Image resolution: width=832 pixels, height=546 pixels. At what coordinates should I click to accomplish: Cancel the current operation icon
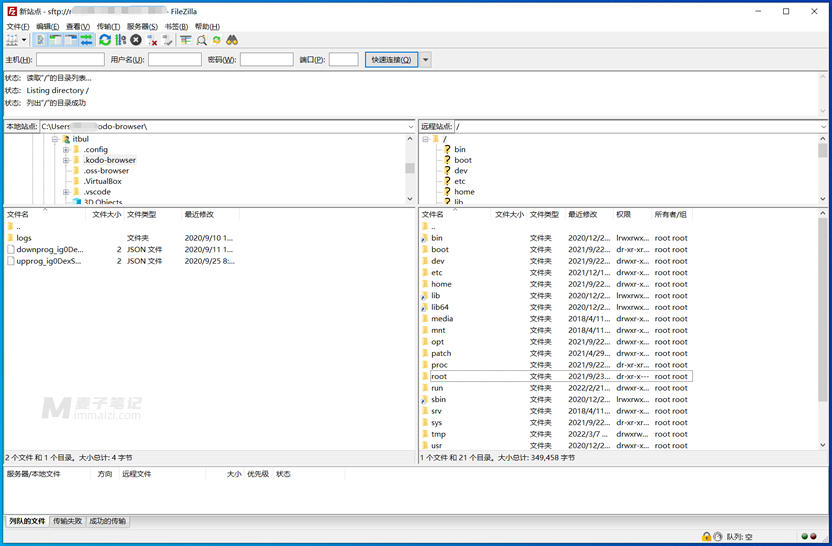tap(136, 40)
